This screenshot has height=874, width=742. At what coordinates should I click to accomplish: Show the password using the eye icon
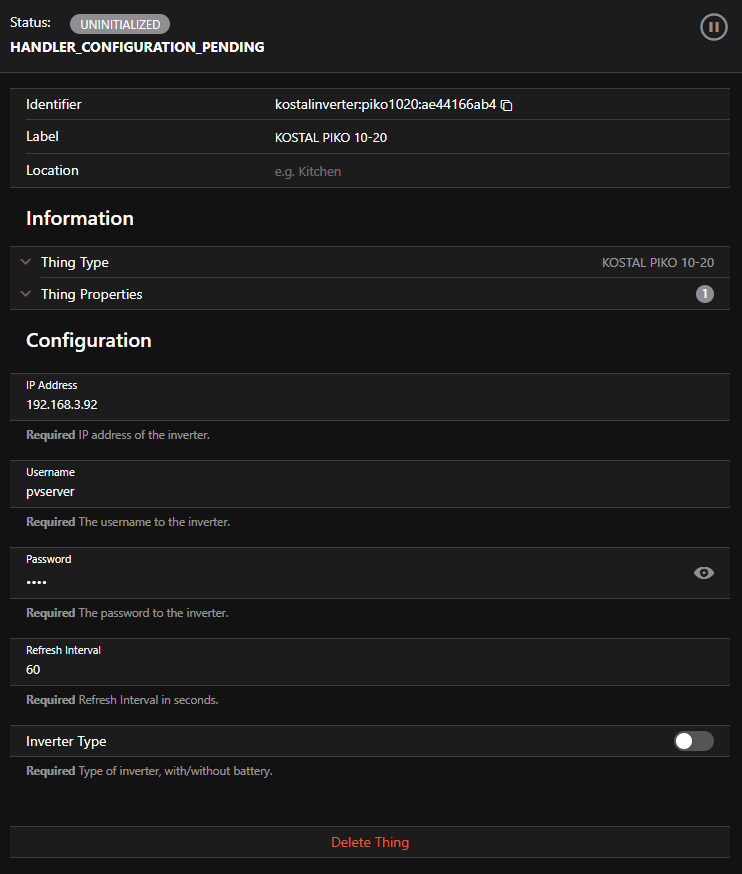704,573
